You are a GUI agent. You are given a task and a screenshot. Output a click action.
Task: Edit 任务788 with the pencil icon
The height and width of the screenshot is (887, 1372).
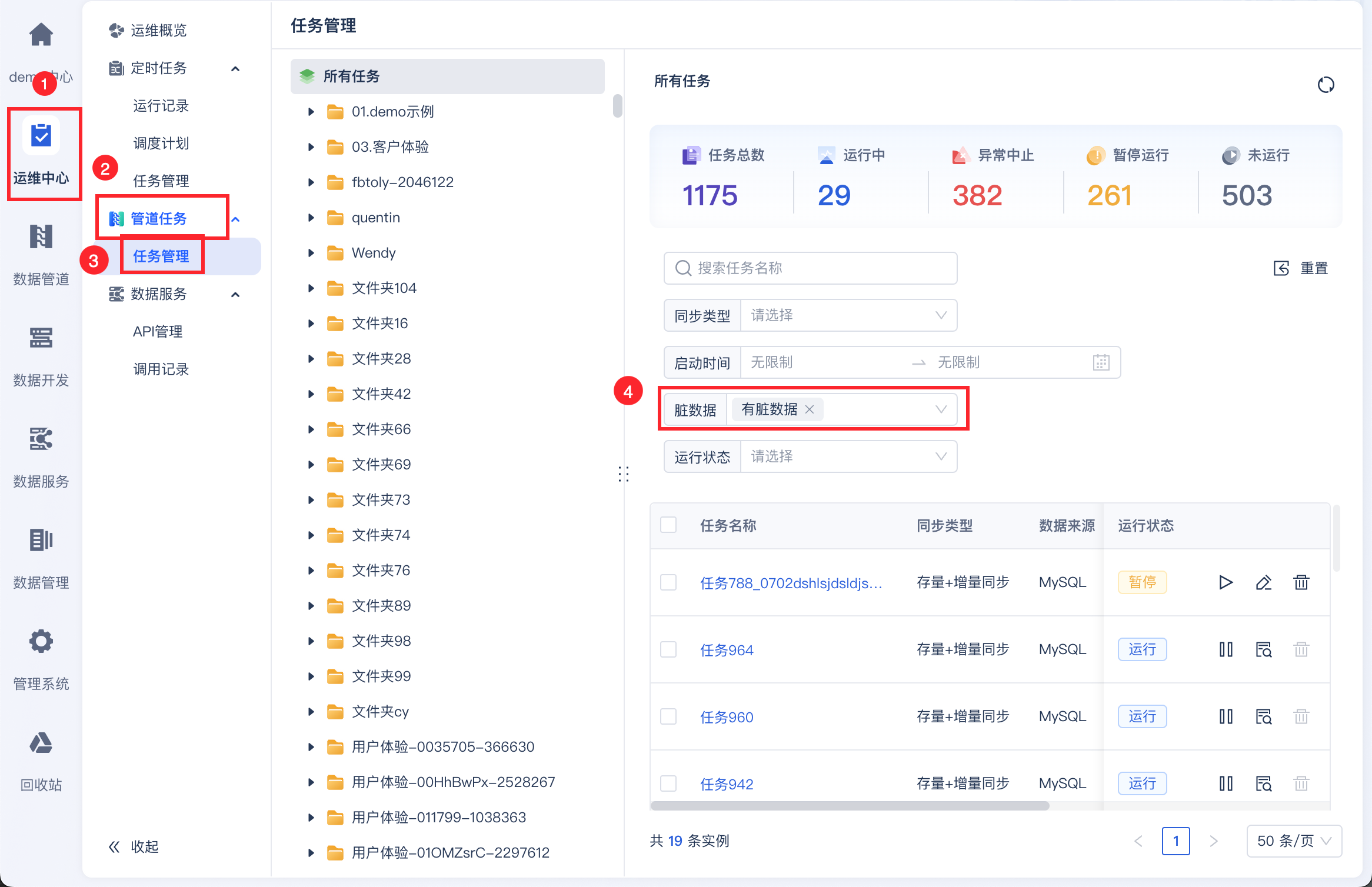(x=1263, y=582)
